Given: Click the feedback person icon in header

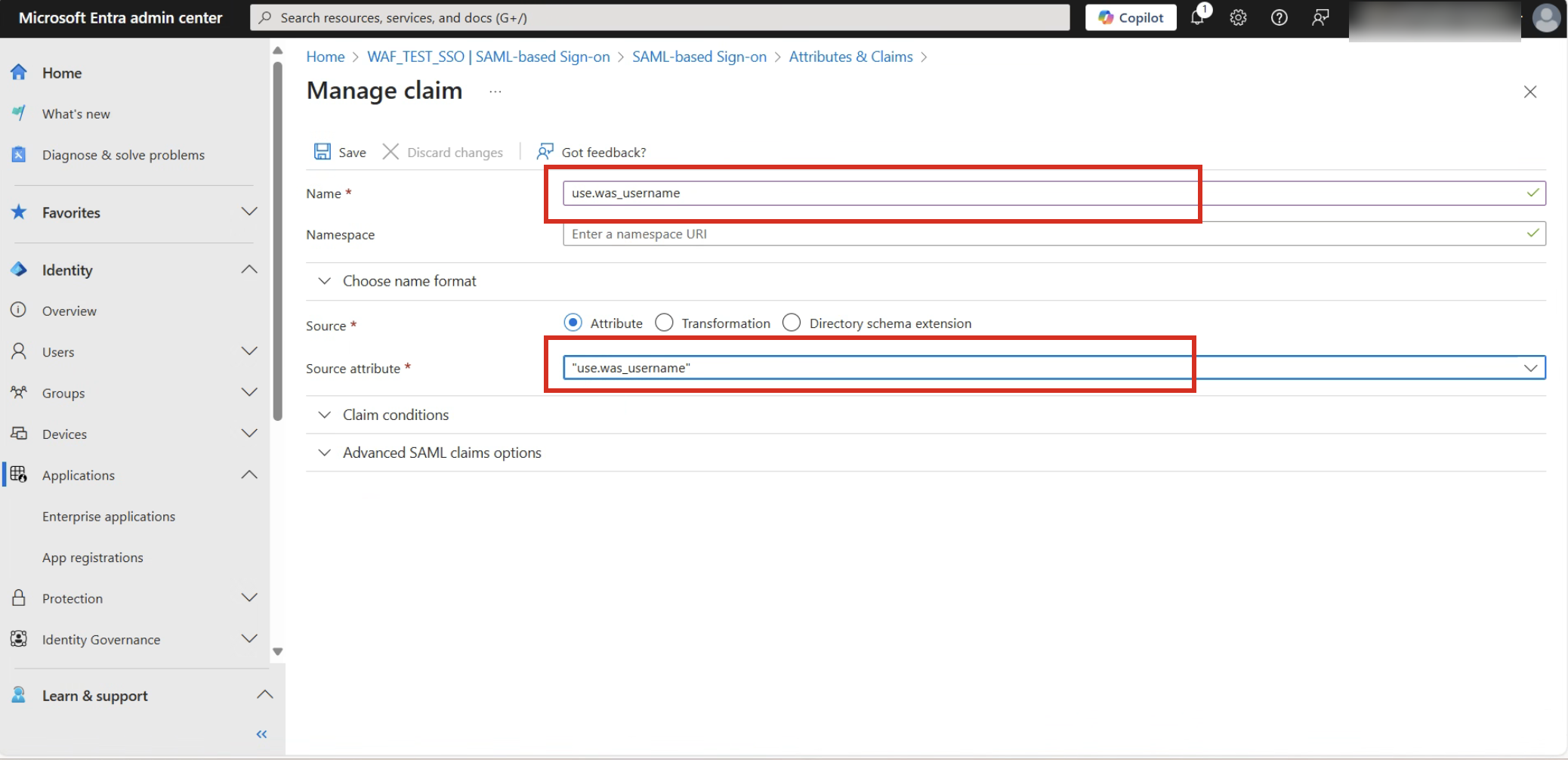Looking at the screenshot, I should 1320,17.
